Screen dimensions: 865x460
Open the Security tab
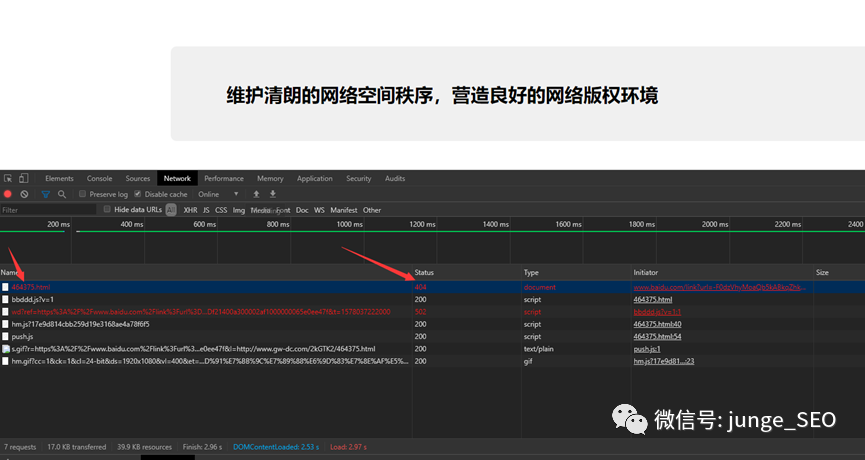coord(359,178)
